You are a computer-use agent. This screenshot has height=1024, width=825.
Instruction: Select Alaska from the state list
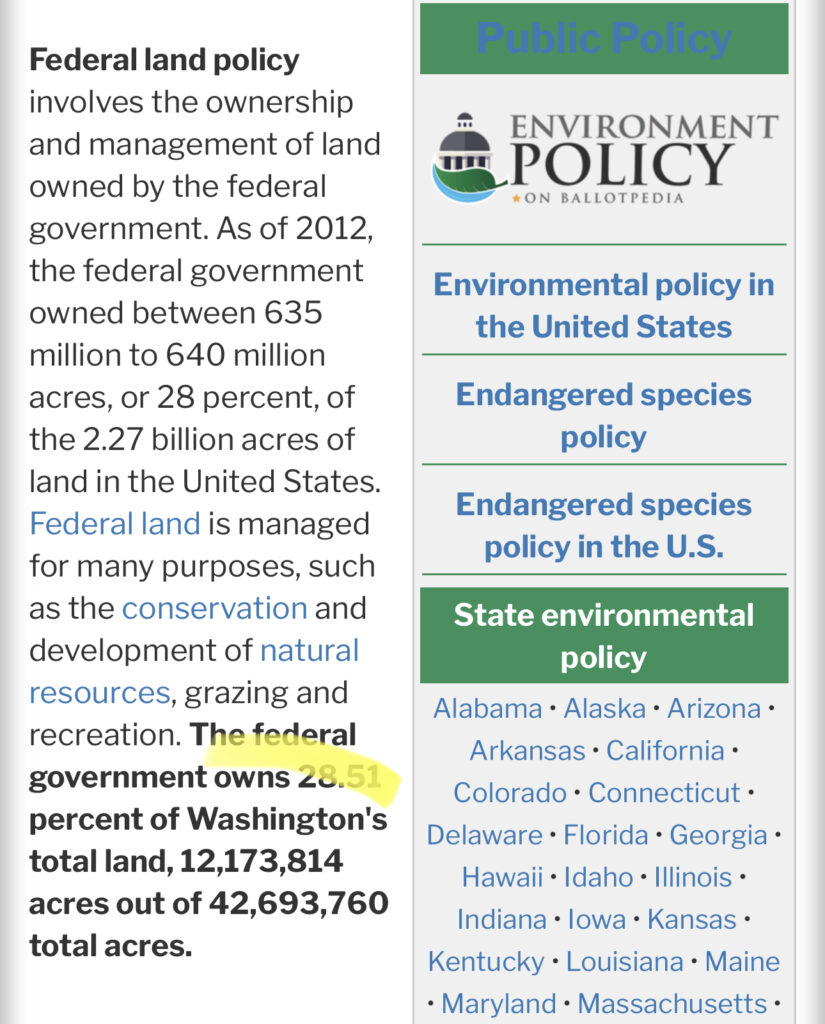(x=604, y=709)
